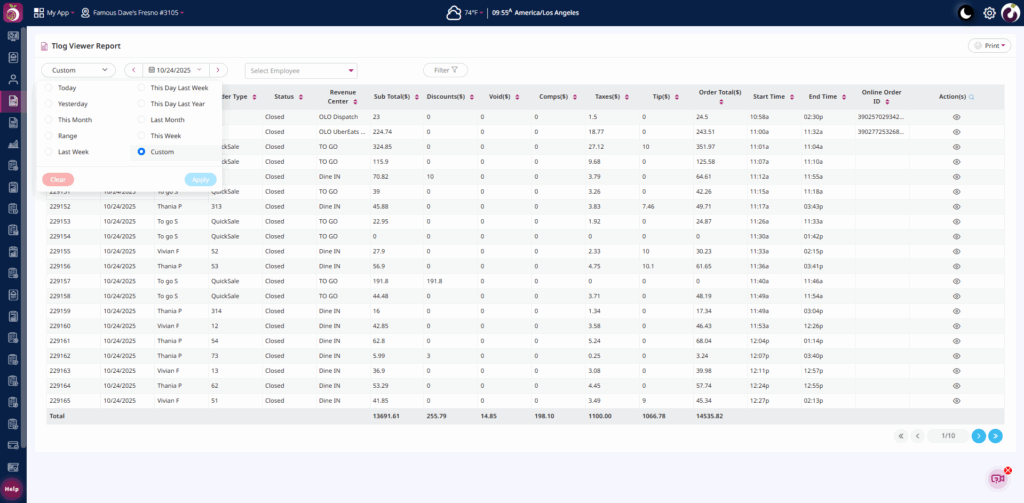This screenshot has height=503, width=1024.
Task: Open the video help chat widget
Action: 997,478
